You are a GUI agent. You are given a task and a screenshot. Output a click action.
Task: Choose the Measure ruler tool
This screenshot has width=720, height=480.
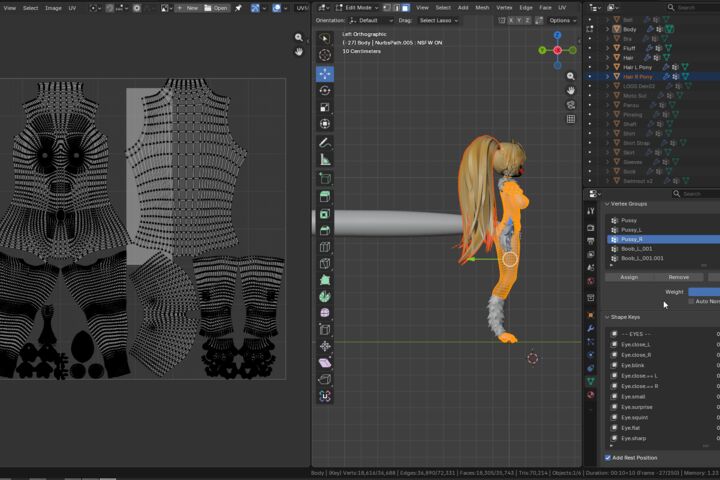point(325,160)
